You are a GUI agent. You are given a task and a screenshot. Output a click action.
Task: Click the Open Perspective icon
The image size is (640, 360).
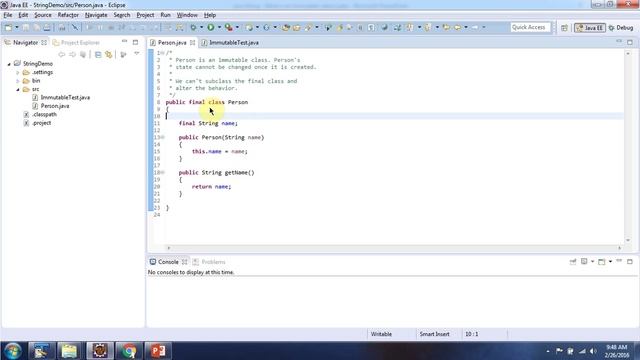[564, 28]
